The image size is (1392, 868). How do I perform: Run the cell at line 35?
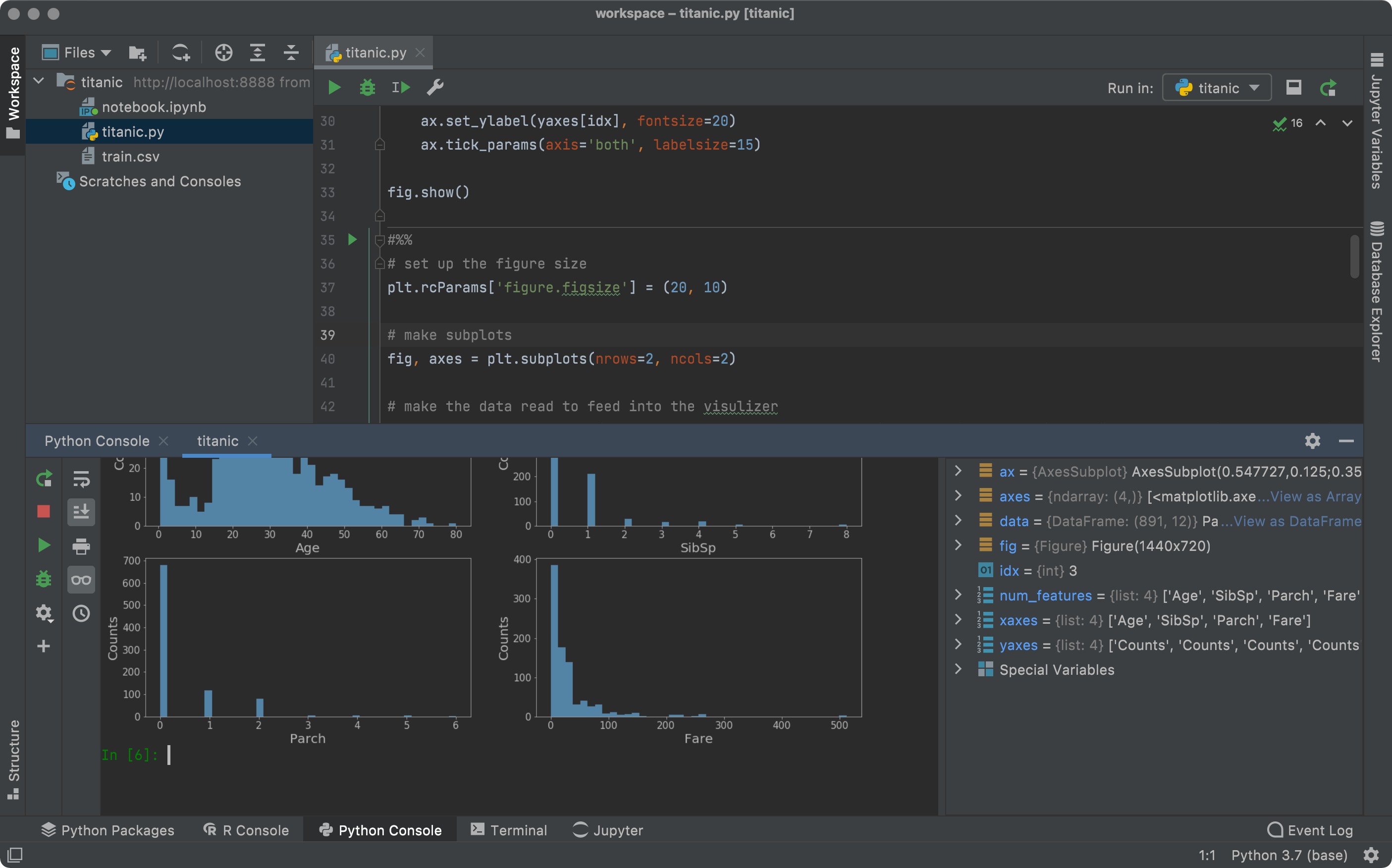coord(352,240)
